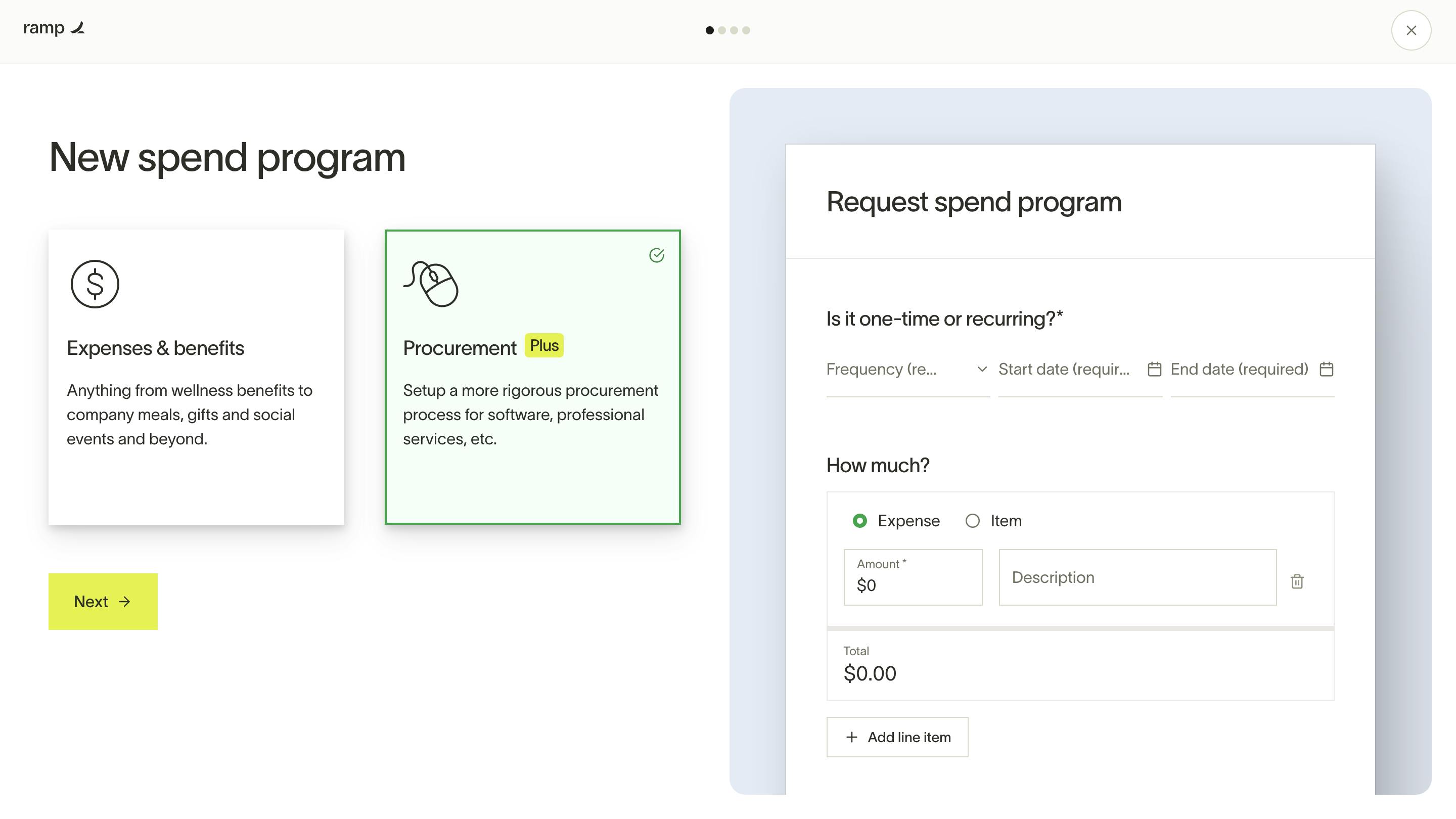1456x819 pixels.
Task: Select the Expense radio button
Action: coord(859,521)
